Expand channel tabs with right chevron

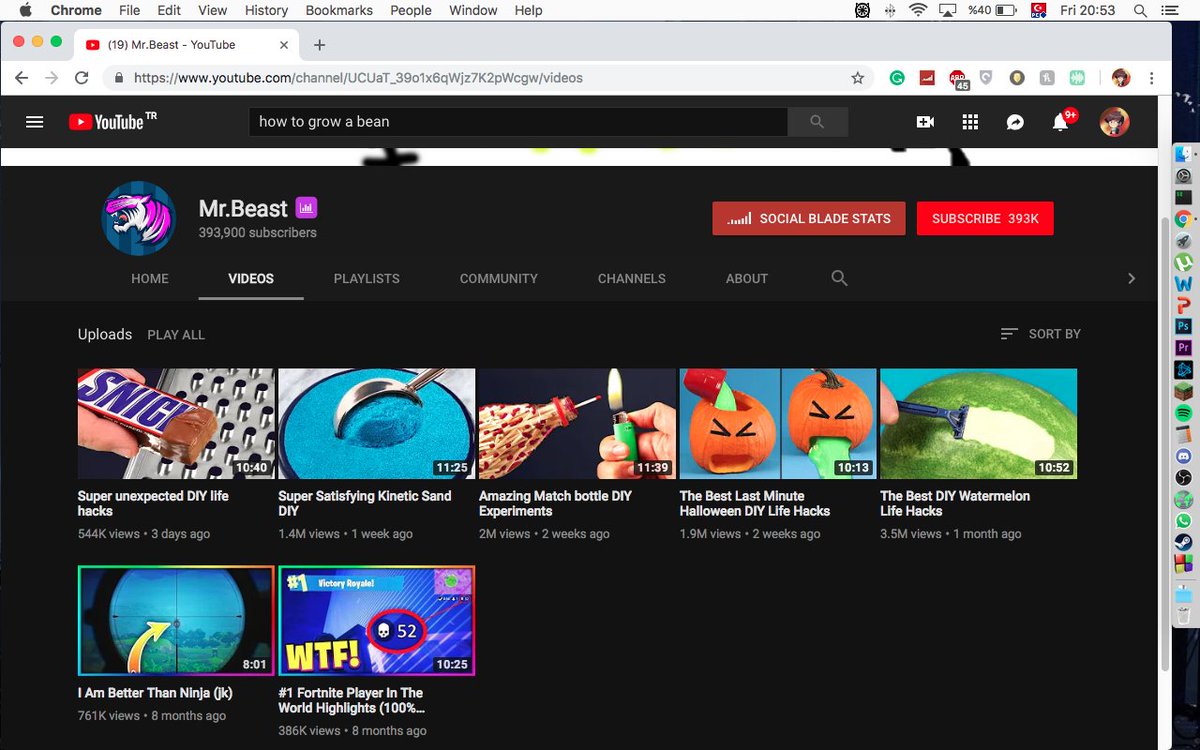coord(1131,279)
